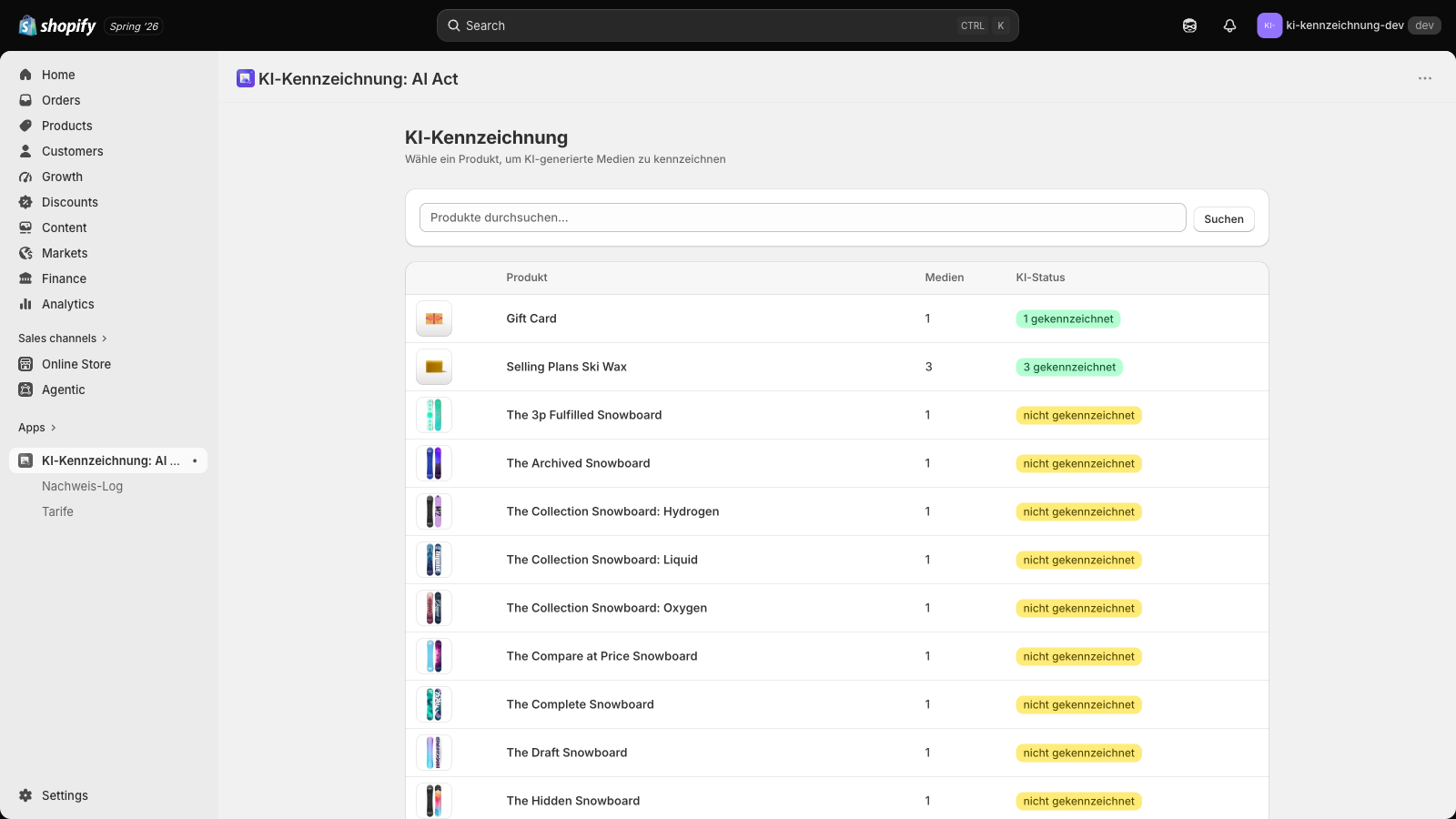Open the Selling Plans Ski Wax thumbnail

tap(434, 367)
